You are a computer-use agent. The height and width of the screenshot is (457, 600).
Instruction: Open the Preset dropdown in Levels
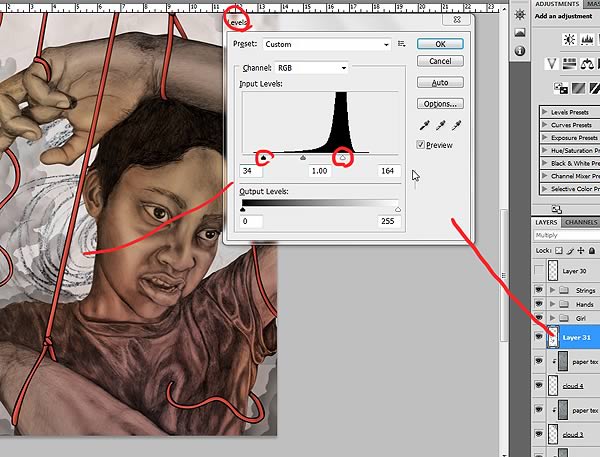[x=326, y=44]
